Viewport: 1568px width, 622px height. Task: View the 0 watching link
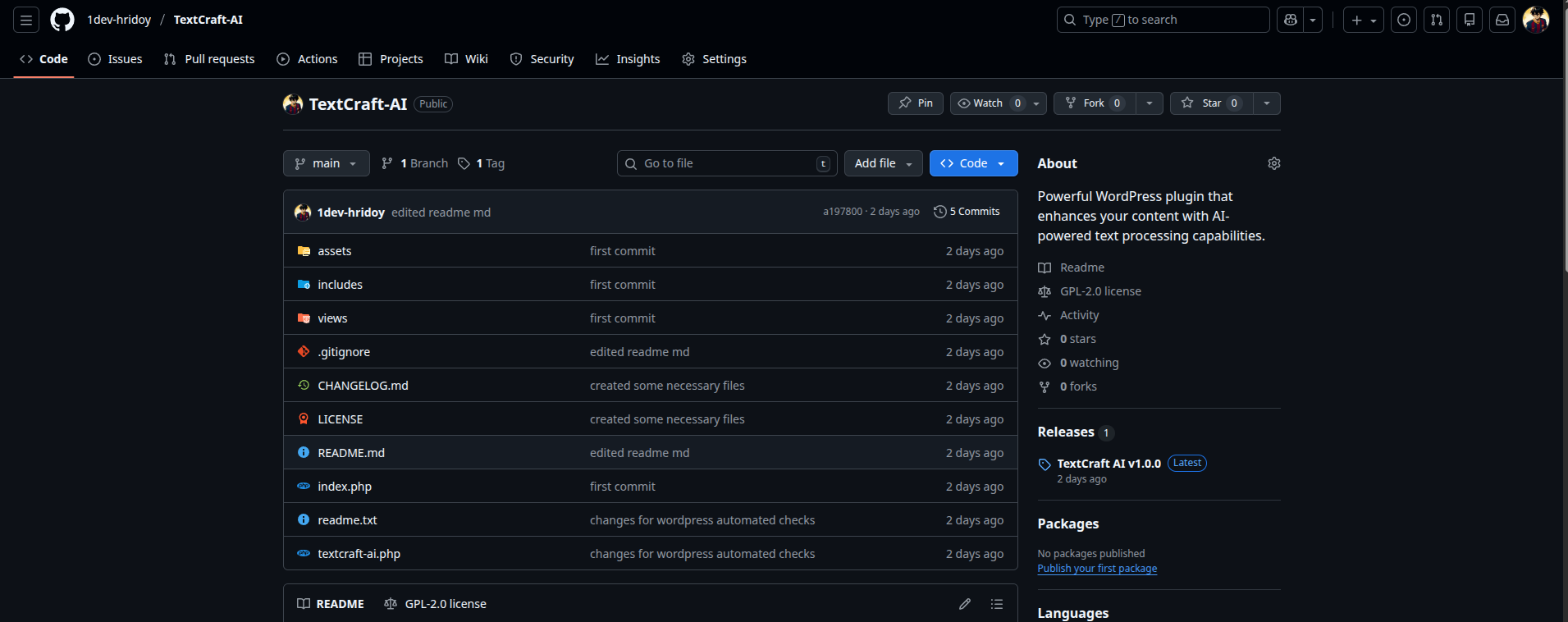1079,363
